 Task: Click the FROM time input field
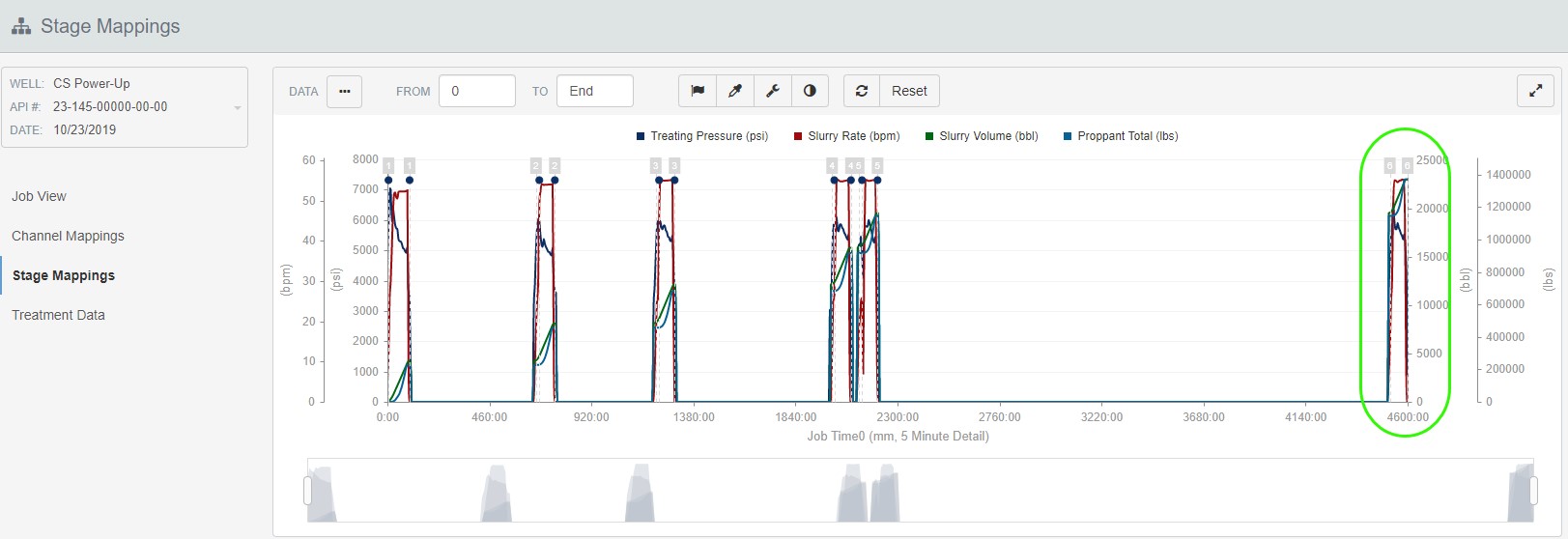[x=476, y=91]
